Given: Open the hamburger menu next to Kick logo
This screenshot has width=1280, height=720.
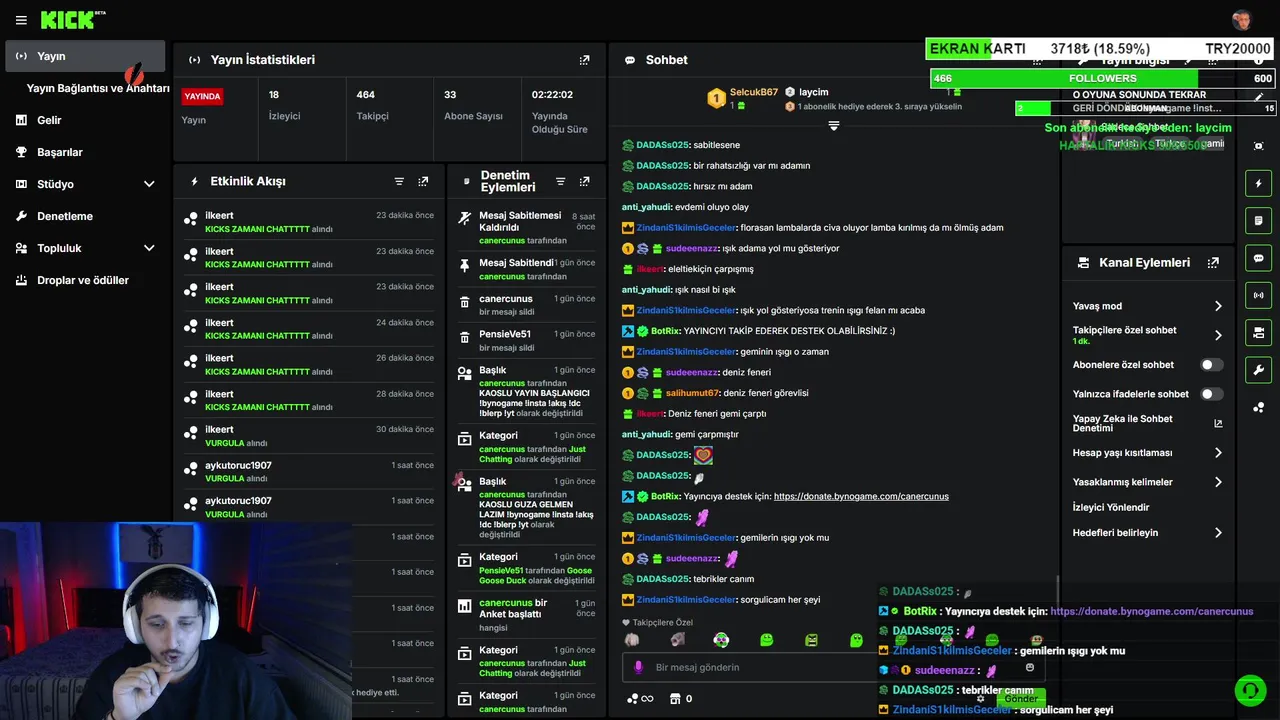Looking at the screenshot, I should coord(21,20).
